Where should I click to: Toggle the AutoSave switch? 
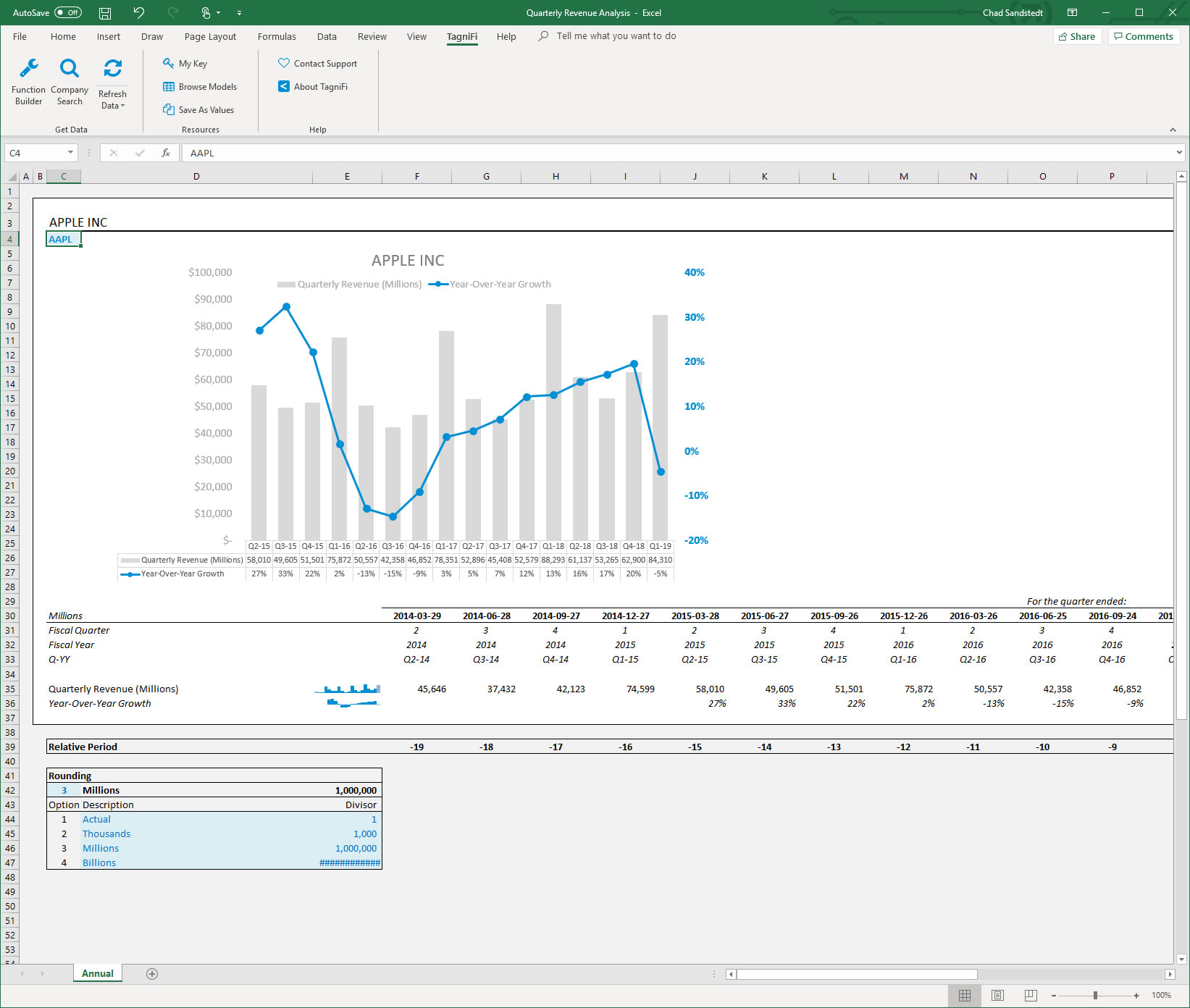tap(68, 13)
